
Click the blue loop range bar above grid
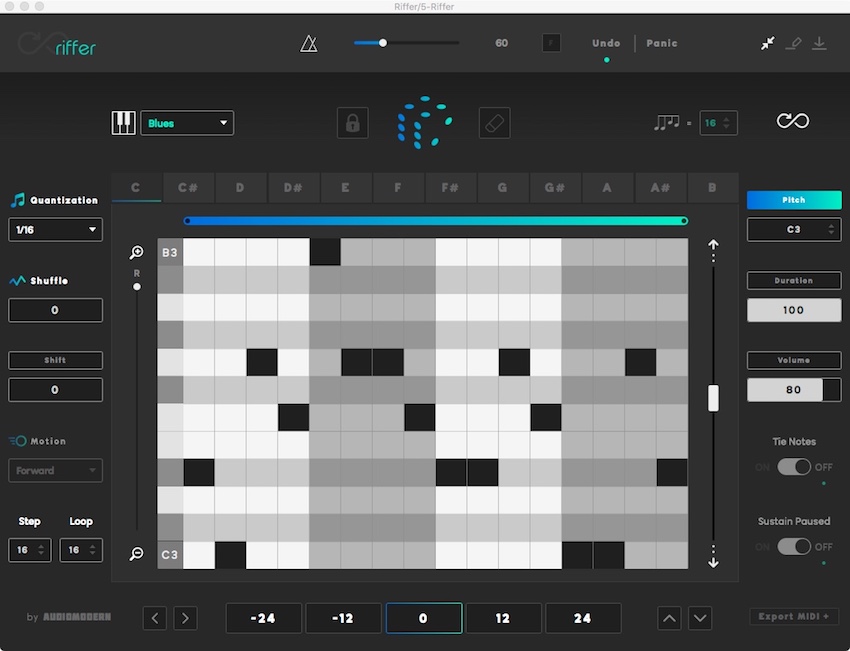coord(436,221)
